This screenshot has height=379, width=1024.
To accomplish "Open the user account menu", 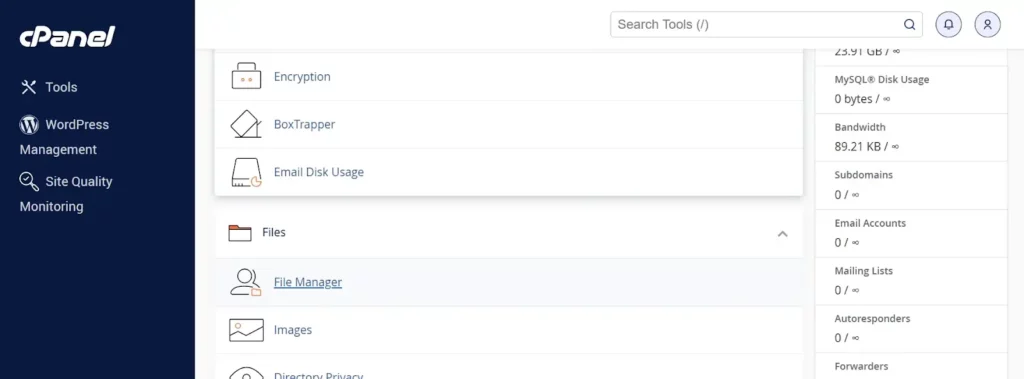I will 987,24.
